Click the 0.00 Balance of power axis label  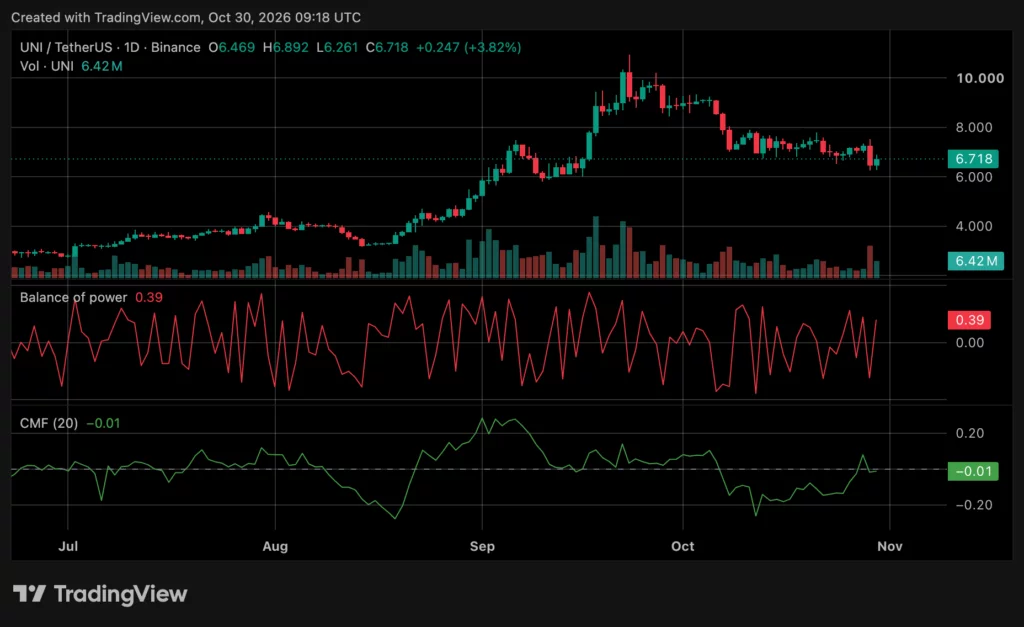[969, 342]
